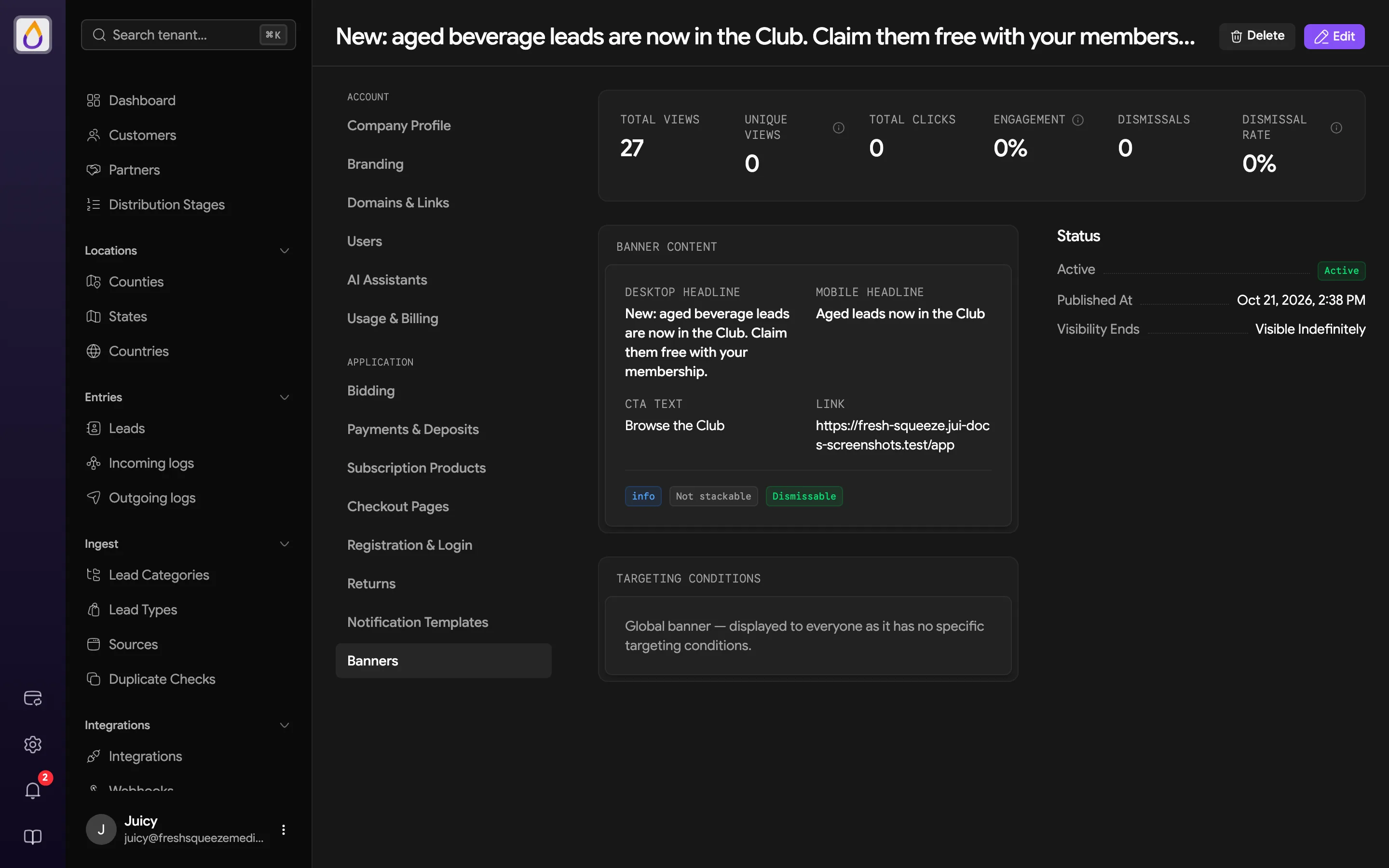Image resolution: width=1389 pixels, height=868 pixels.
Task: Click the Outgoing logs send icon
Action: pyautogui.click(x=94, y=498)
